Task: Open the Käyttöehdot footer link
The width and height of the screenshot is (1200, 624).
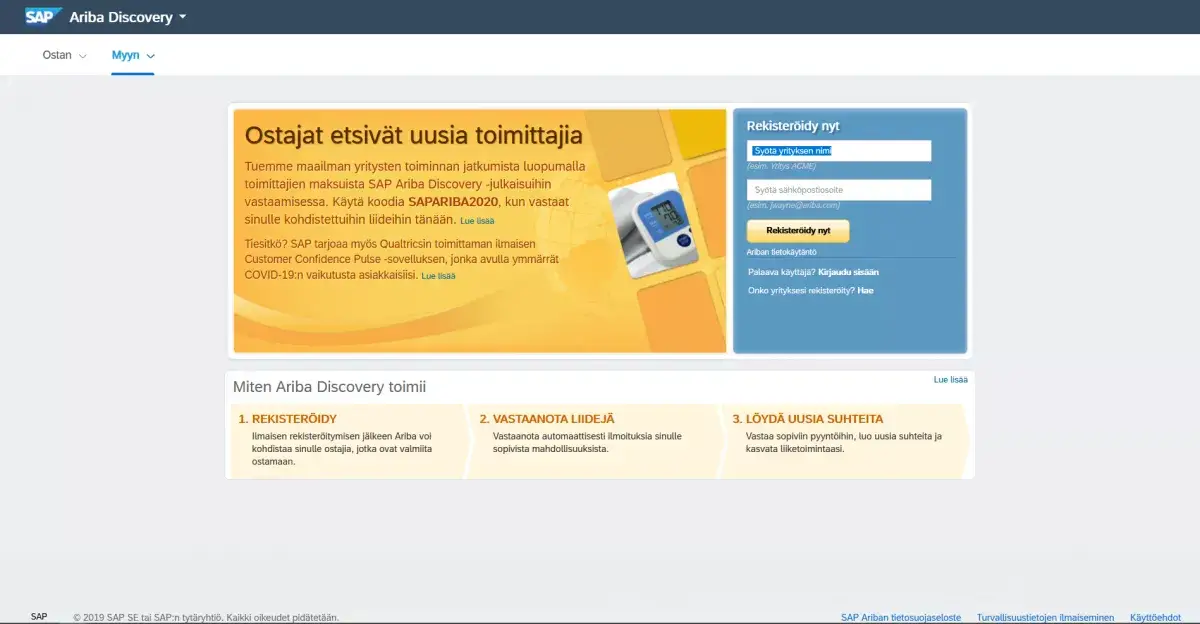Action: tap(1155, 618)
